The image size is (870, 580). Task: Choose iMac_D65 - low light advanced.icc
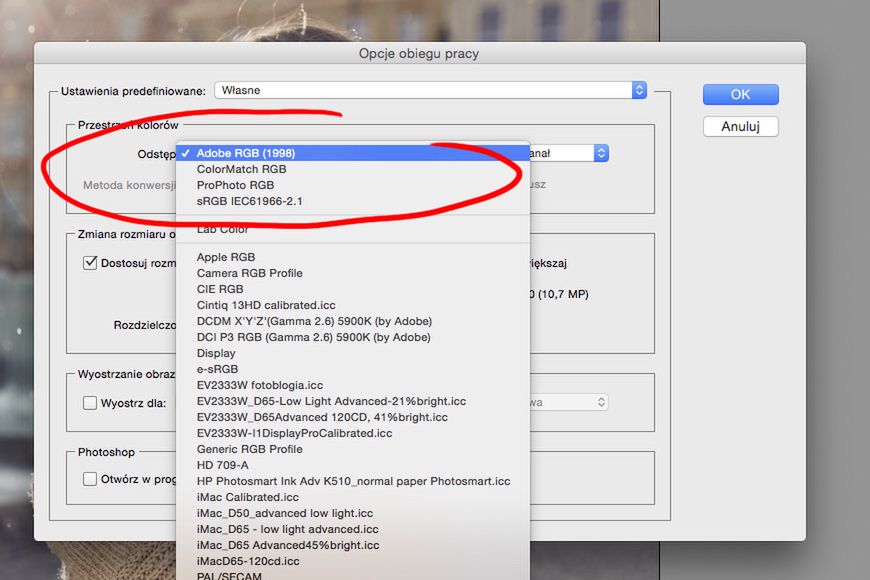[x=353, y=529]
